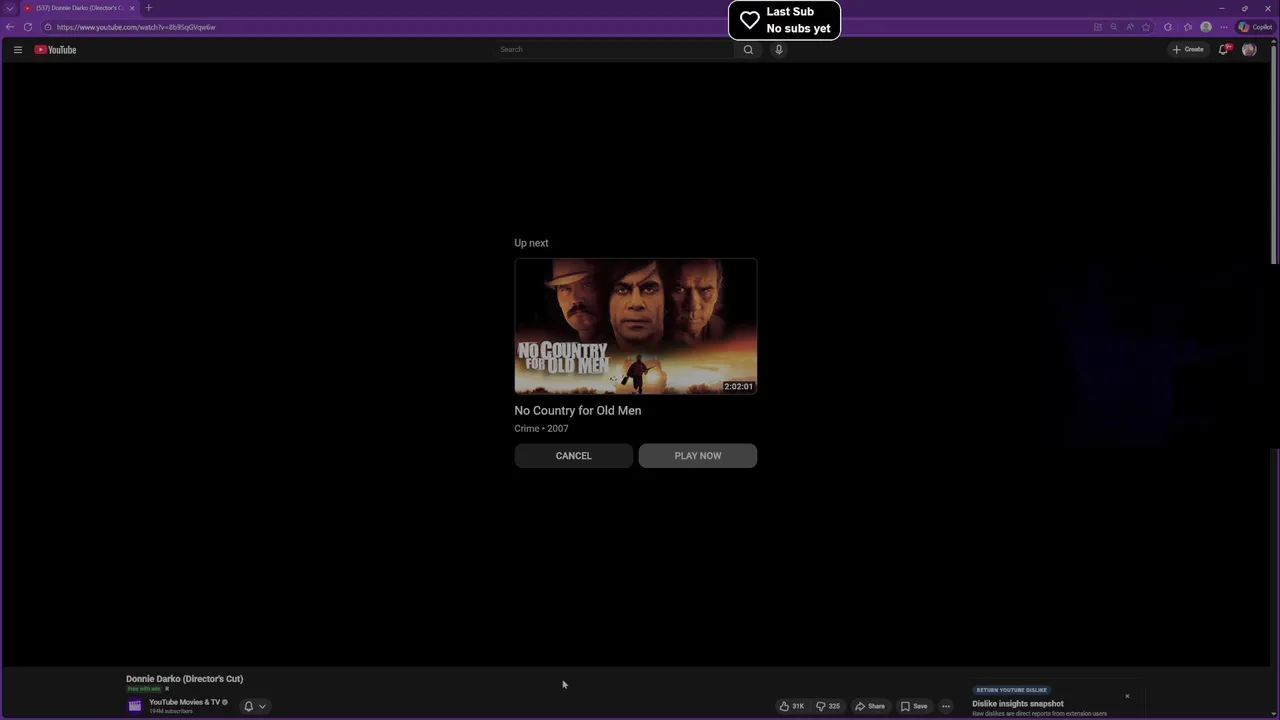This screenshot has height=720, width=1280.
Task: Click the browser address bar URL
Action: (x=136, y=27)
